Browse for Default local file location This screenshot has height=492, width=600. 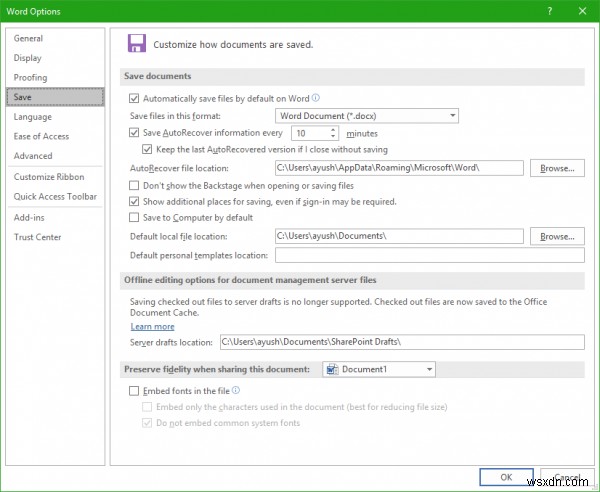tap(557, 236)
